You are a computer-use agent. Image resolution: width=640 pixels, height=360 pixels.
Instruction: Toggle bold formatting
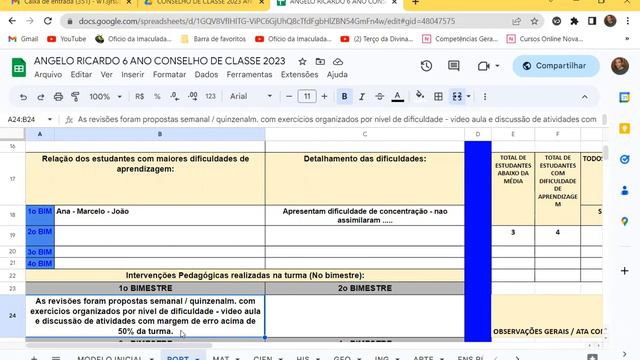coord(344,97)
